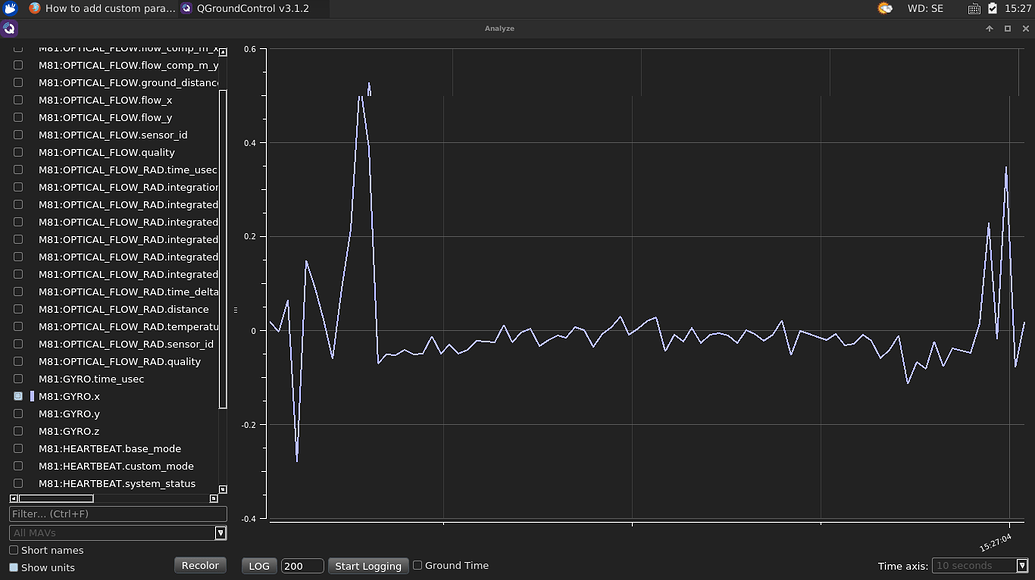Check the M81:GYRO.y parameter
Viewport: 1035px width, 580px height.
point(16,413)
